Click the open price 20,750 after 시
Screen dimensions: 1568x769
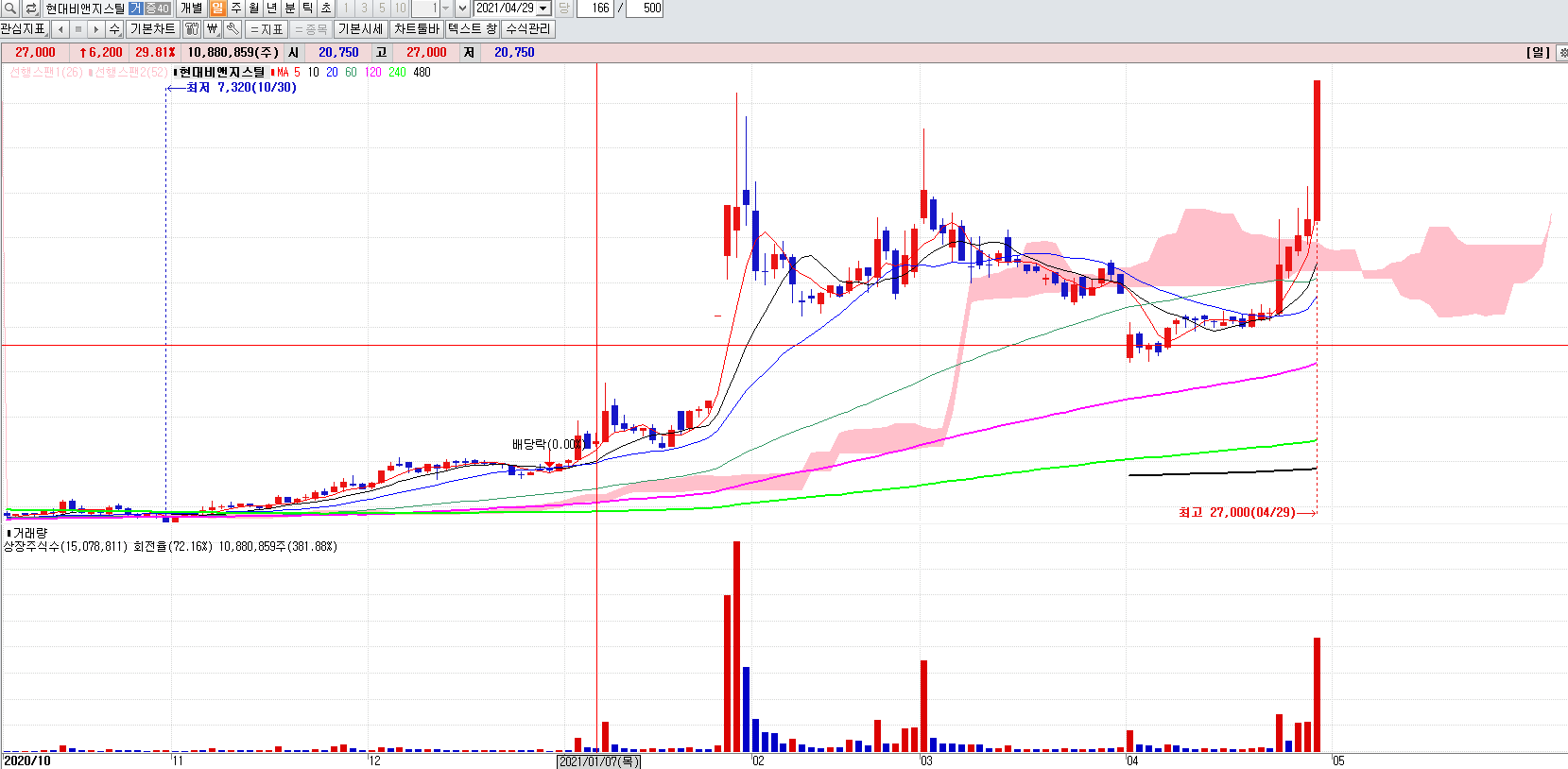(338, 53)
